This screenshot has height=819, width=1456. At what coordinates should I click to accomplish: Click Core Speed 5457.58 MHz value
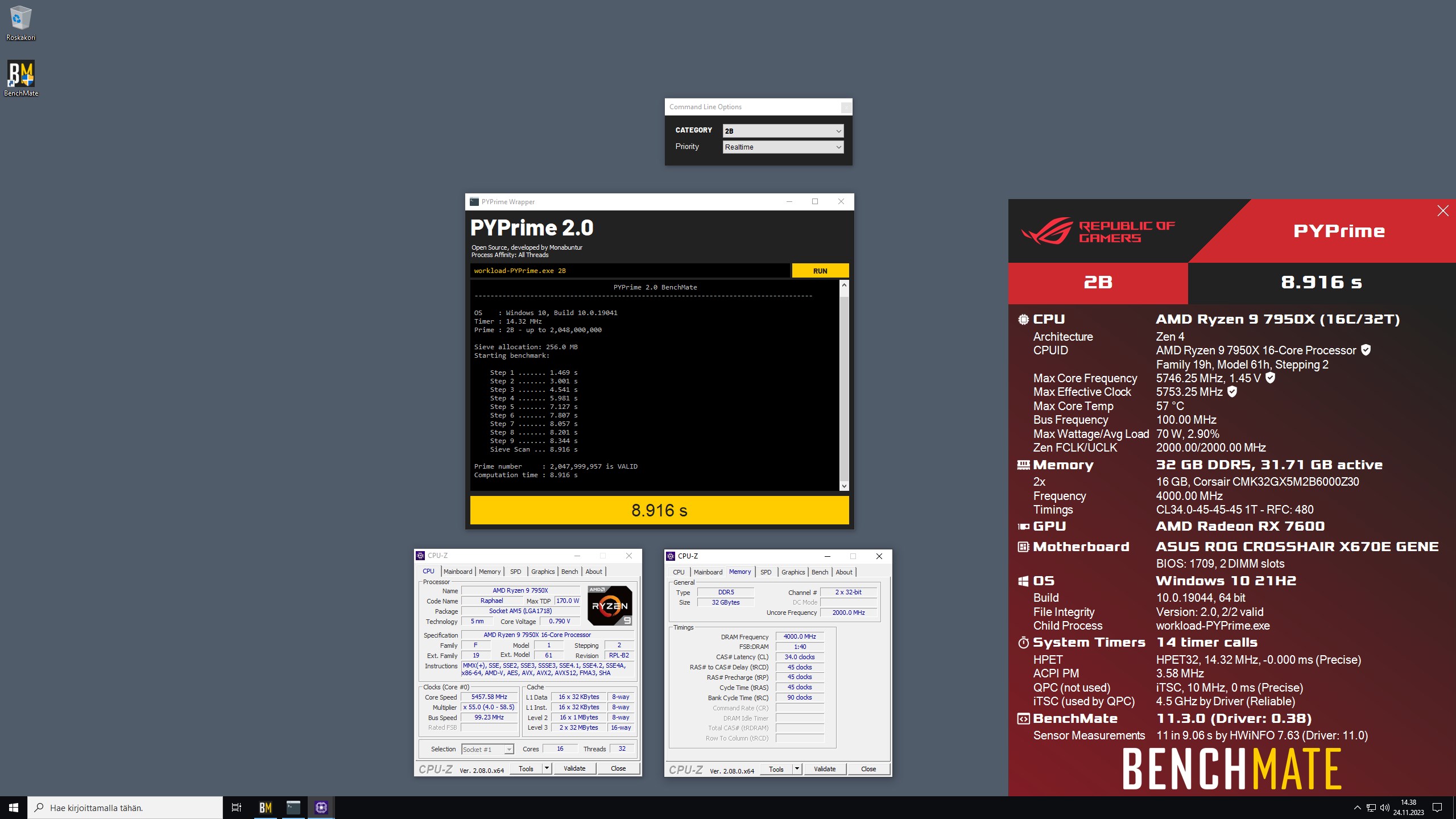coord(489,697)
